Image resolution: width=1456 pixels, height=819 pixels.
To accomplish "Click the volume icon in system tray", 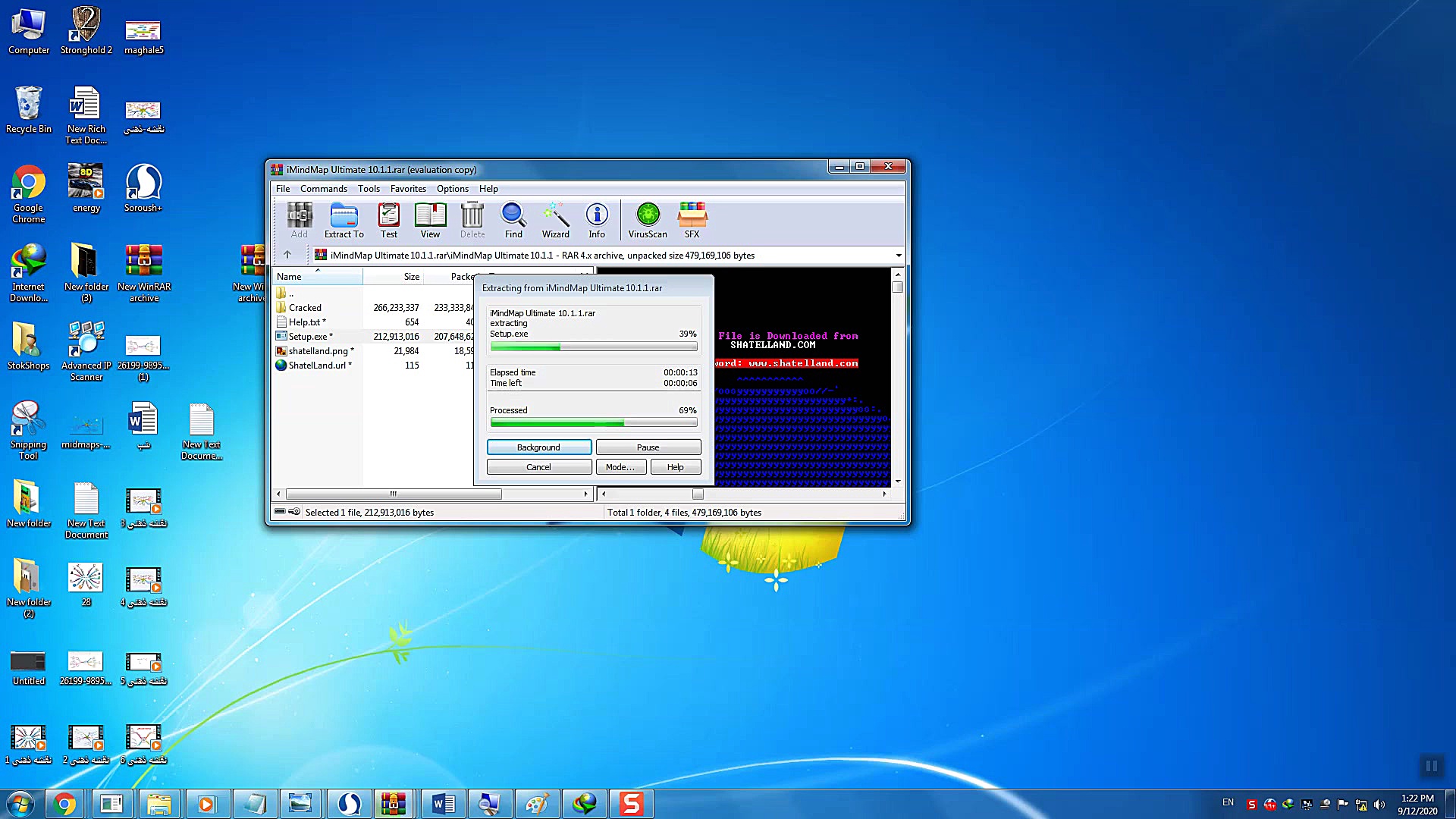I will click(x=1379, y=805).
